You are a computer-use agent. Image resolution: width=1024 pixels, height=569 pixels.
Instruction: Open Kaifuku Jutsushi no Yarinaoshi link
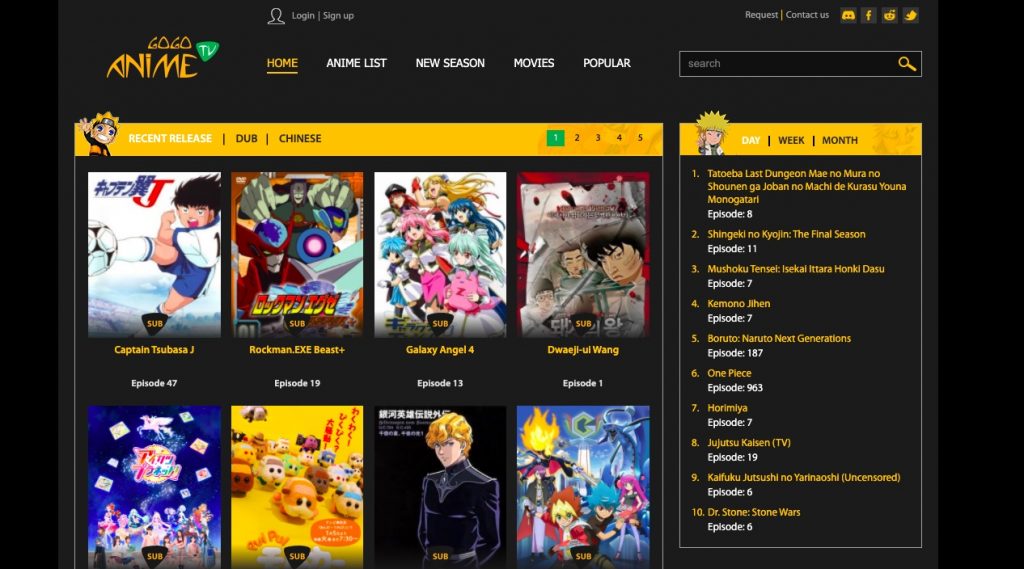pyautogui.click(x=804, y=478)
